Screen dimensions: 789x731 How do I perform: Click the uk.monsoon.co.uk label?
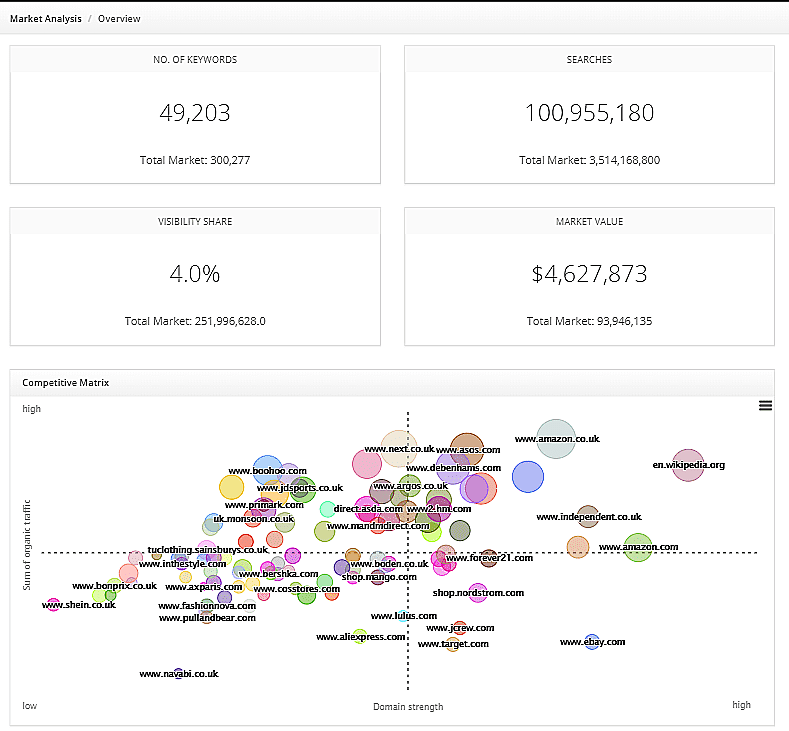click(x=254, y=519)
